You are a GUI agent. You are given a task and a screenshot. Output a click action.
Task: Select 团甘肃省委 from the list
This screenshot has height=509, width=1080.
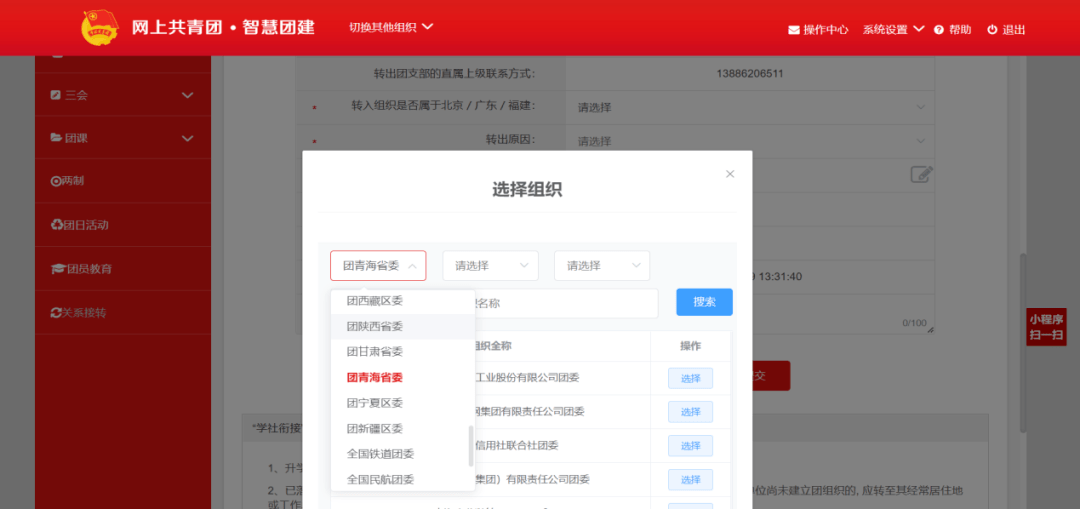point(403,352)
